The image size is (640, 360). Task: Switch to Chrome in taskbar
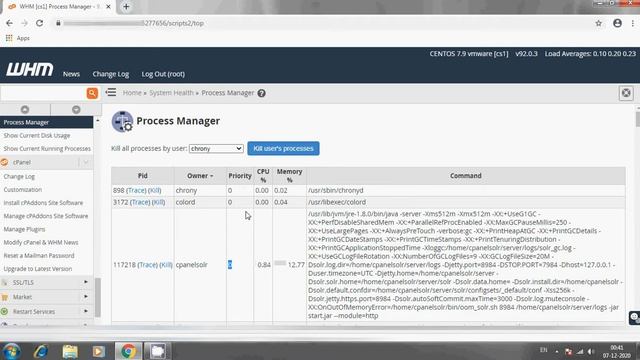pyautogui.click(x=128, y=351)
